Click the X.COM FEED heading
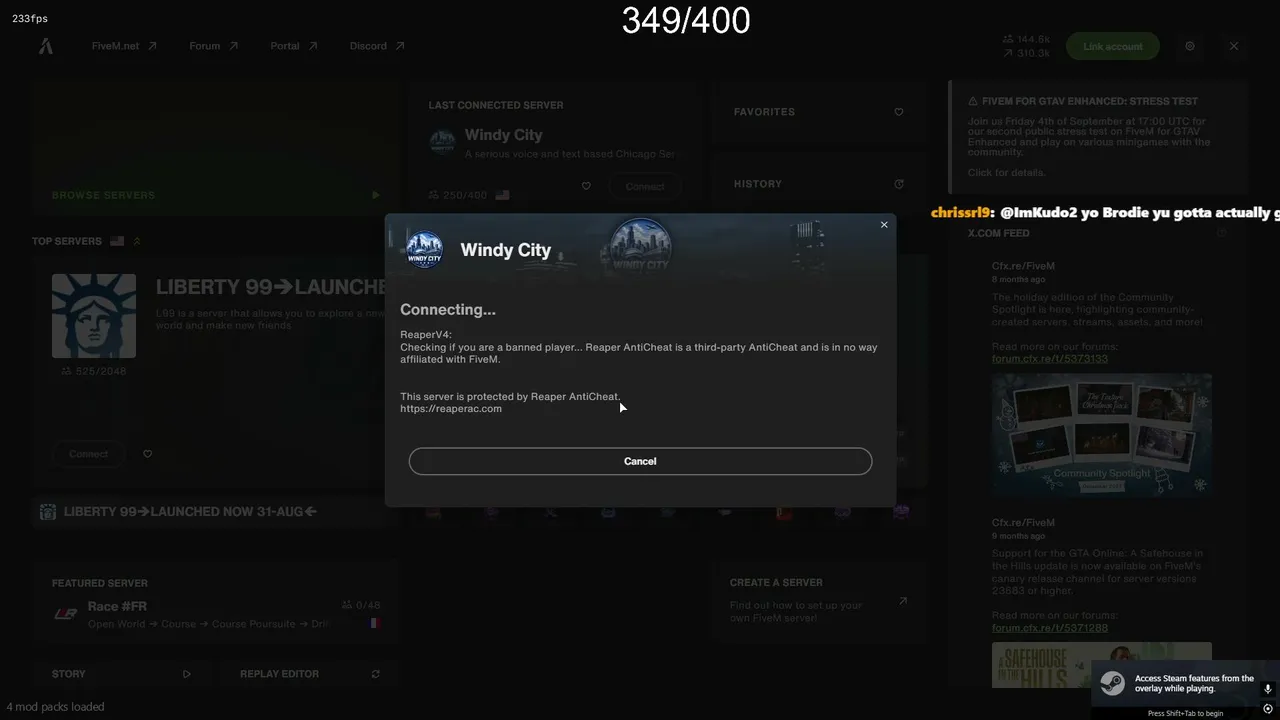The image size is (1280, 720). [x=998, y=233]
